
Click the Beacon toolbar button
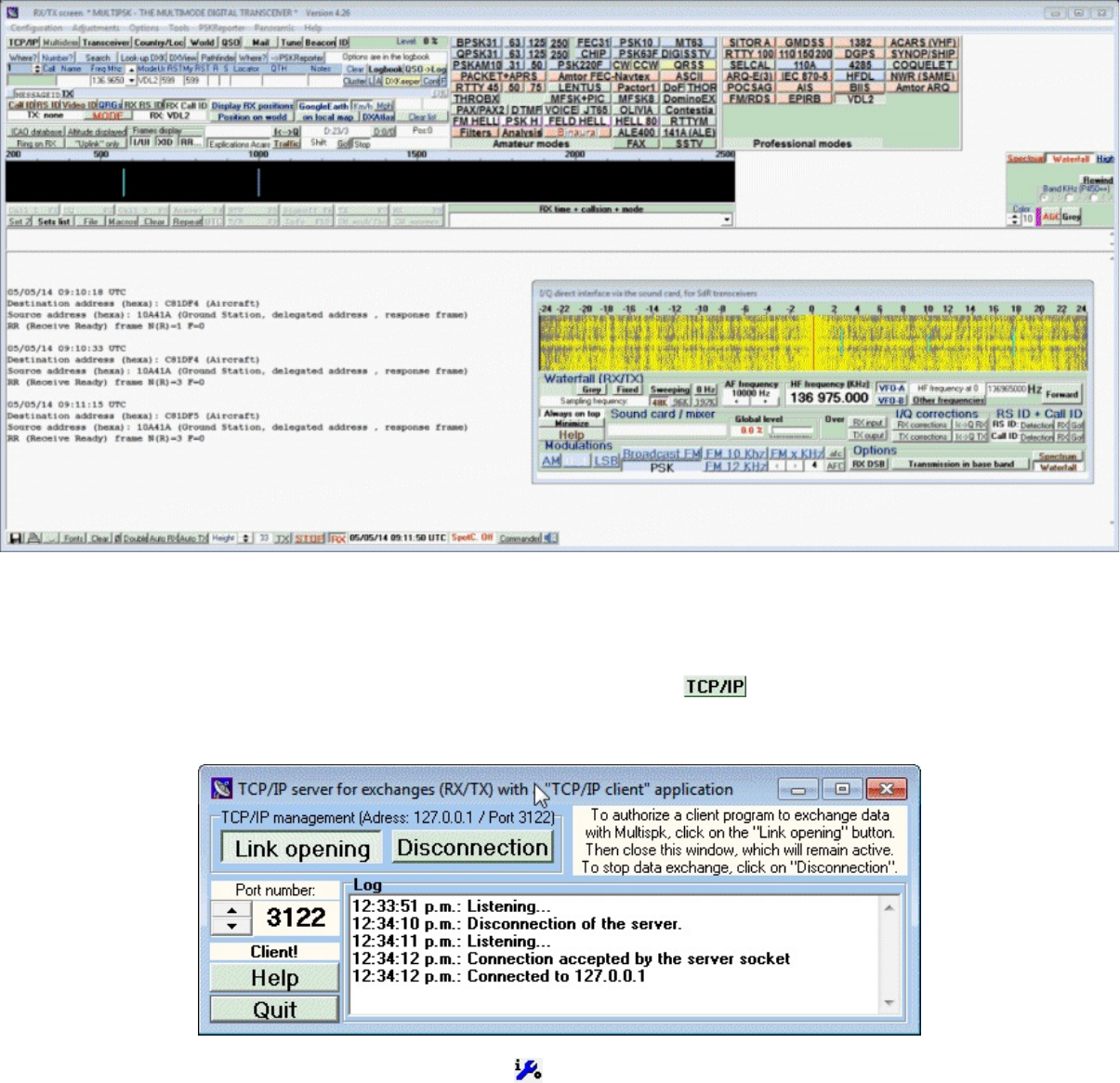(321, 43)
